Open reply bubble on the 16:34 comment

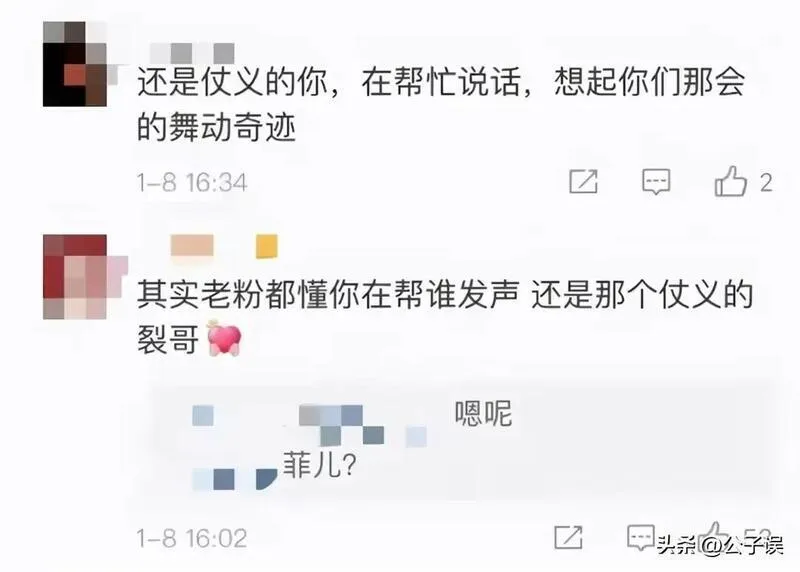(656, 182)
